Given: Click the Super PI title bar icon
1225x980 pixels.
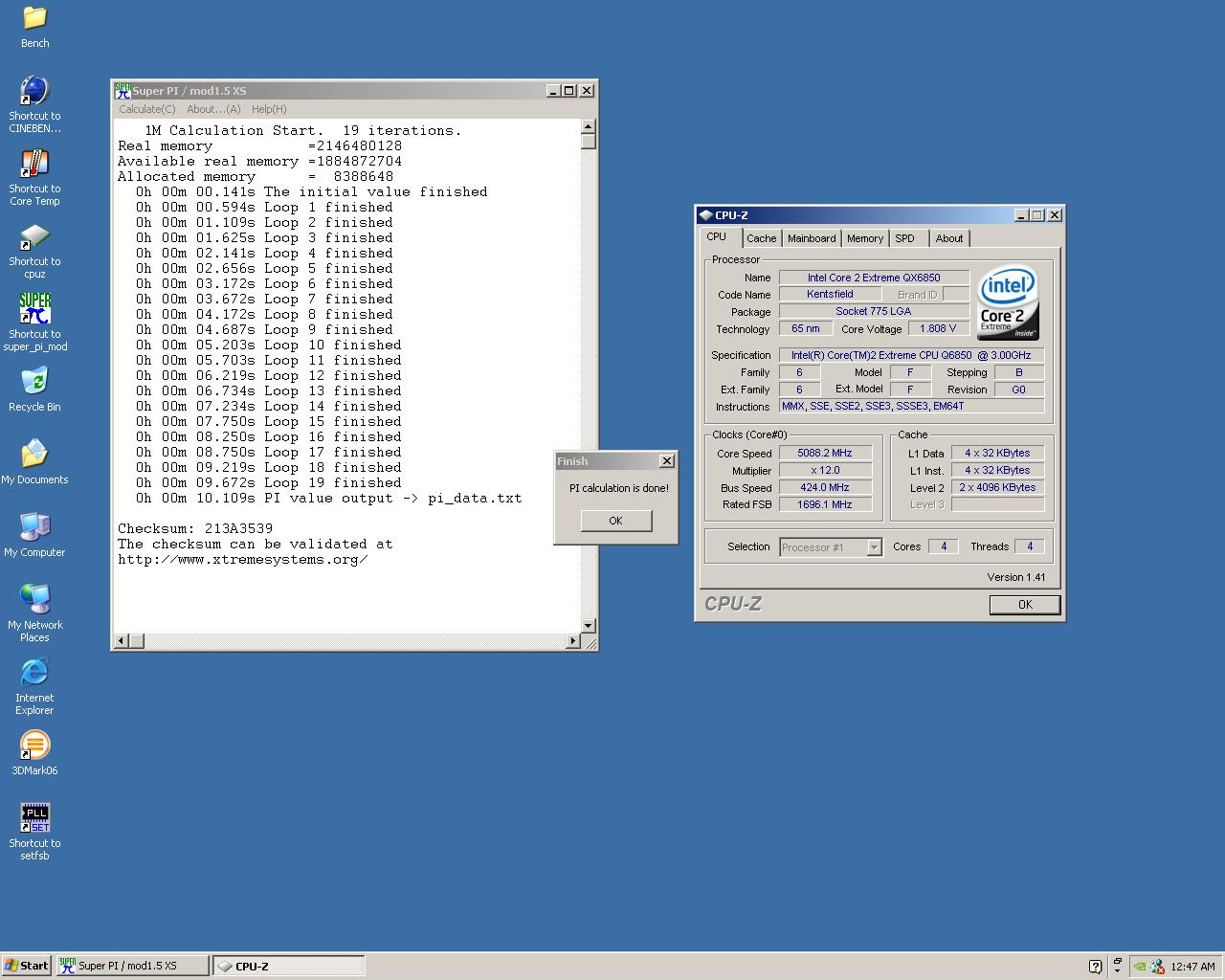Looking at the screenshot, I should pos(122,91).
